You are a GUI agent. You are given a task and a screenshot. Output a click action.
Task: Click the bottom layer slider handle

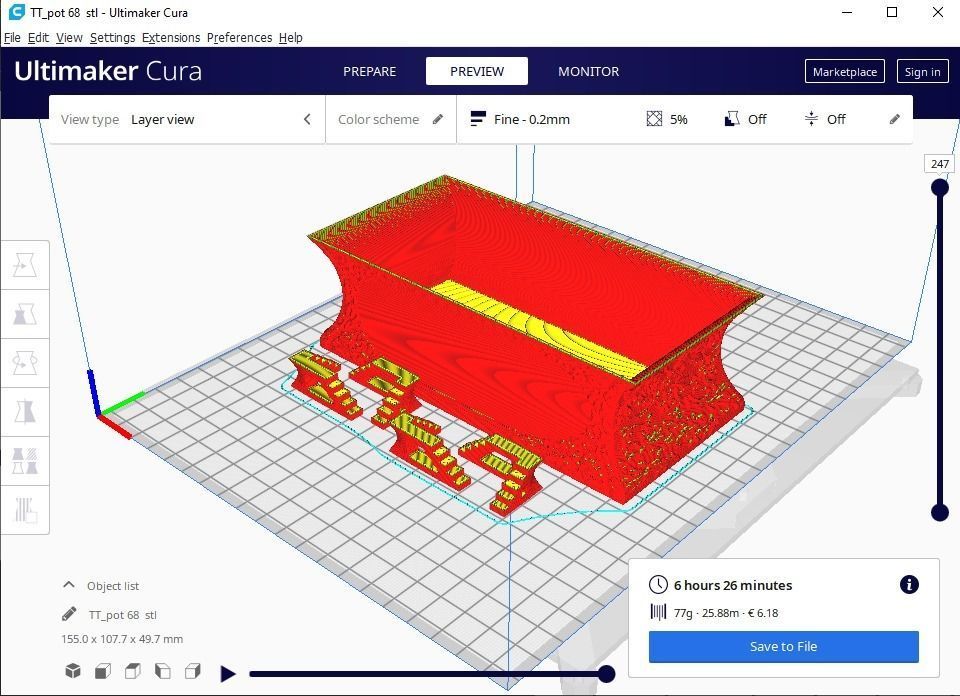(x=940, y=512)
